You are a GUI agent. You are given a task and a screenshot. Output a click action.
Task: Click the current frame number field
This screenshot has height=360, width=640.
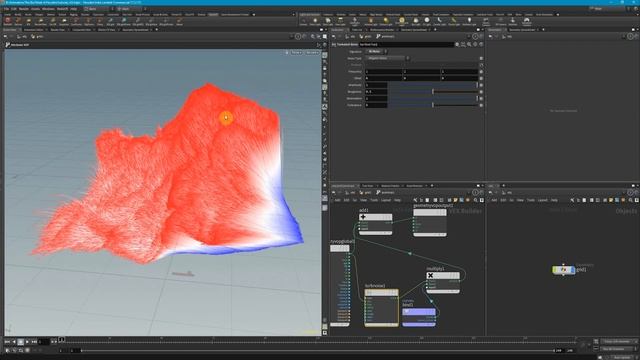tap(44, 342)
